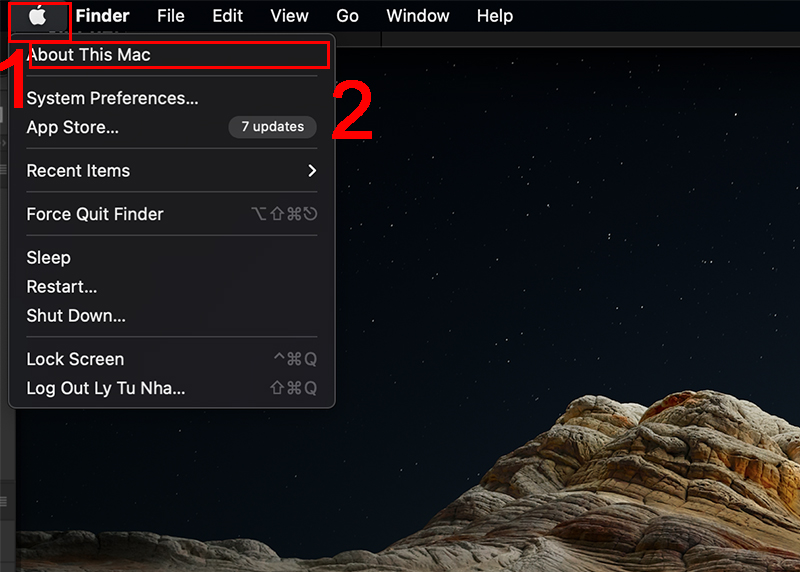Choose Lock Screen
The image size is (800, 572).
pos(172,359)
